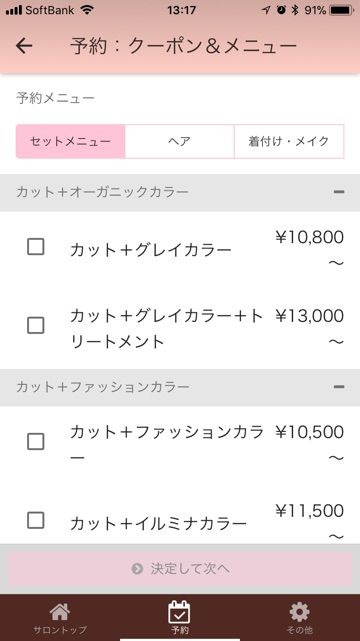
Task: Tap the 決定して次へ button
Action: (180, 569)
